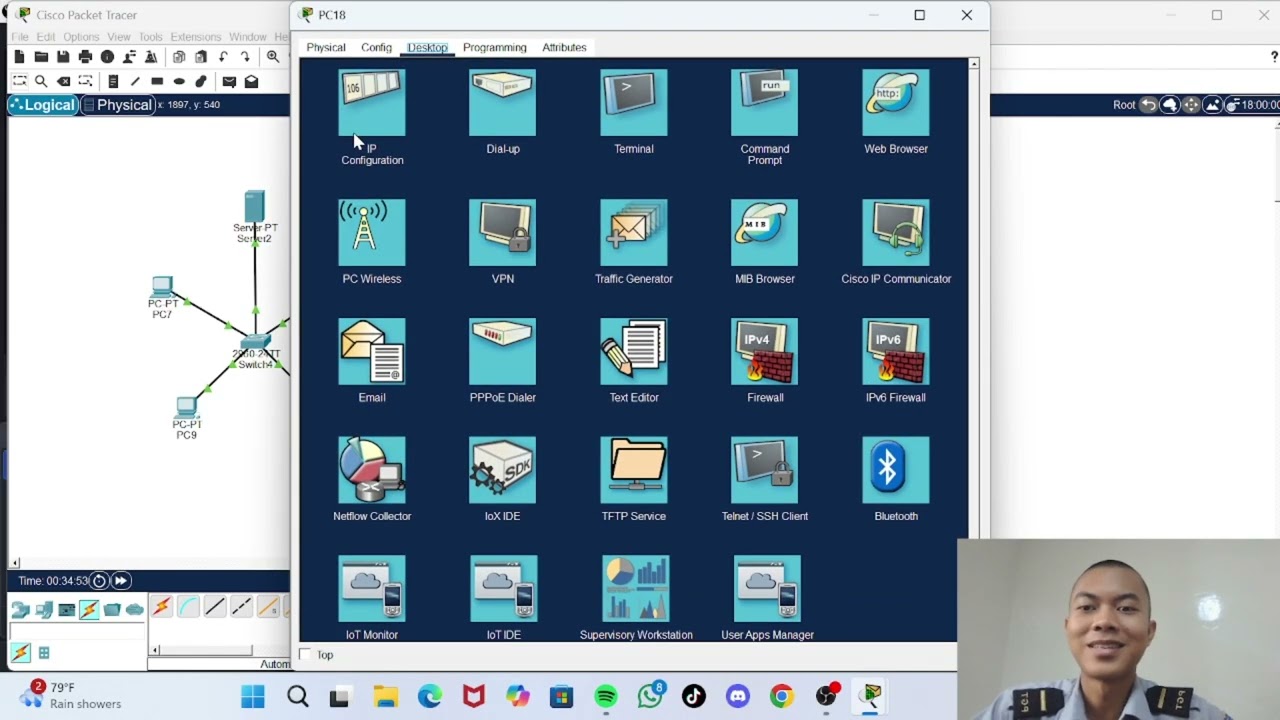Viewport: 1280px width, 720px height.
Task: Switch to the Config tab in PC18
Action: tap(376, 47)
